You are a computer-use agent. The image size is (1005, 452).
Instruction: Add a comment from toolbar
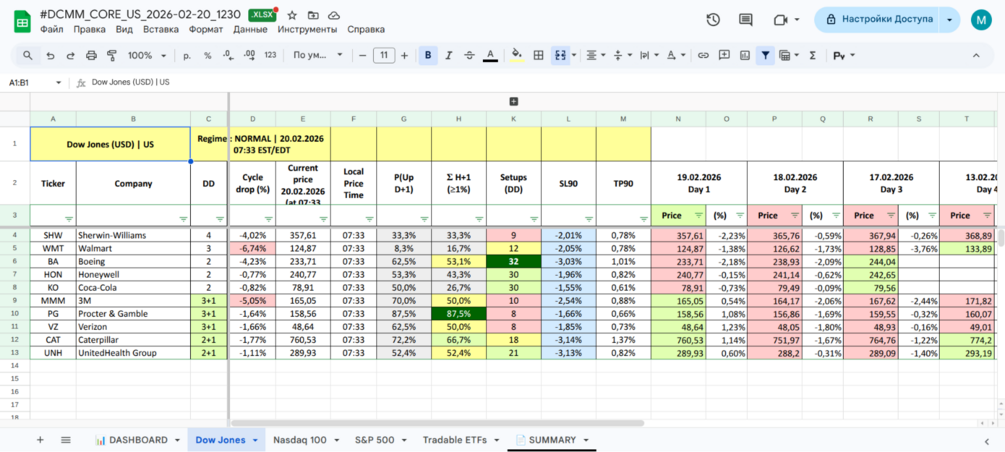point(724,56)
